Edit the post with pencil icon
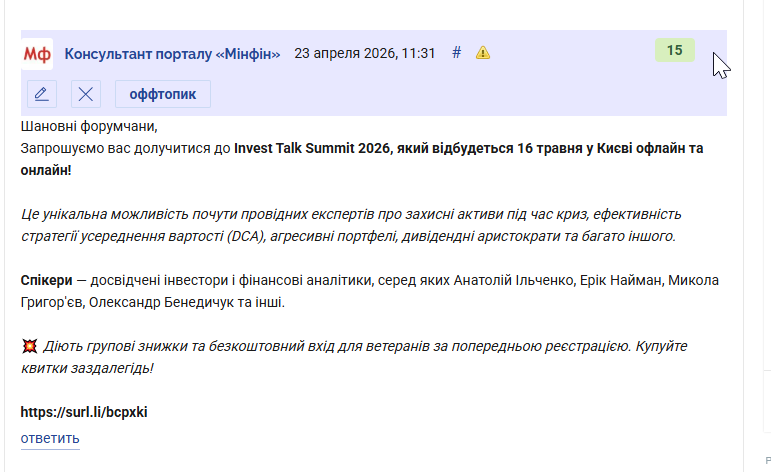This screenshot has width=771, height=472. (x=42, y=95)
